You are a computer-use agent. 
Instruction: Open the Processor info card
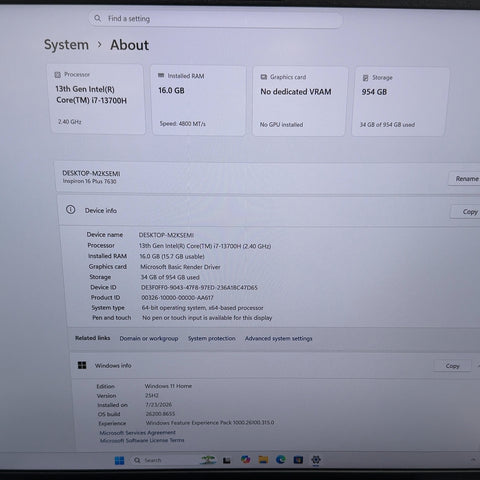click(97, 99)
